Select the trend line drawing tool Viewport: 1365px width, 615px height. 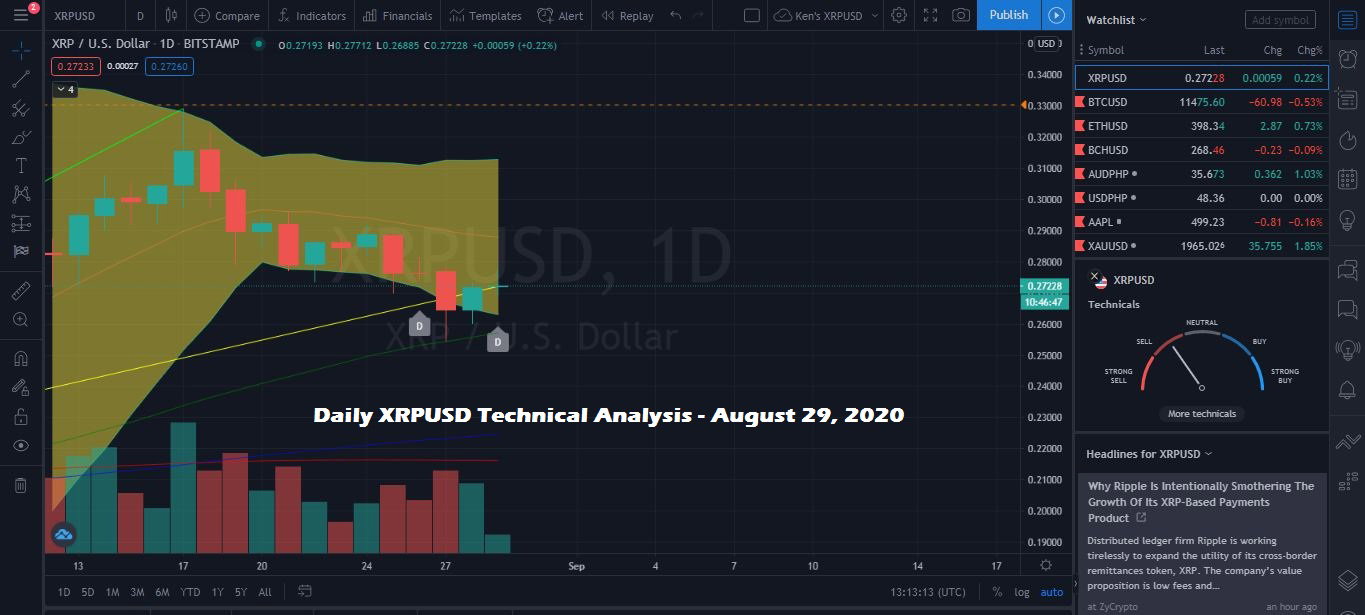(21, 80)
